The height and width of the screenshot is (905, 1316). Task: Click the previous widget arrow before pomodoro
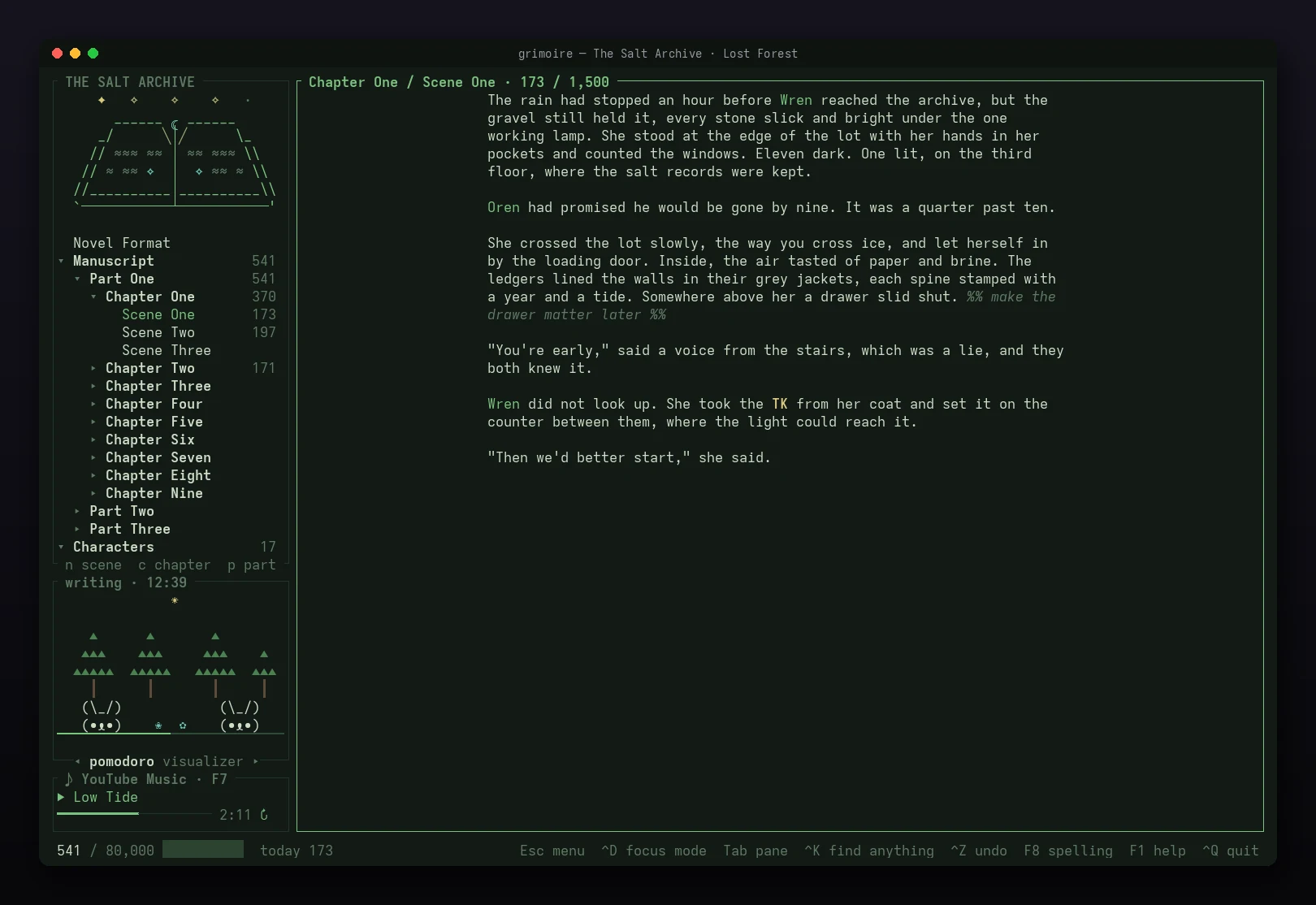coord(77,761)
